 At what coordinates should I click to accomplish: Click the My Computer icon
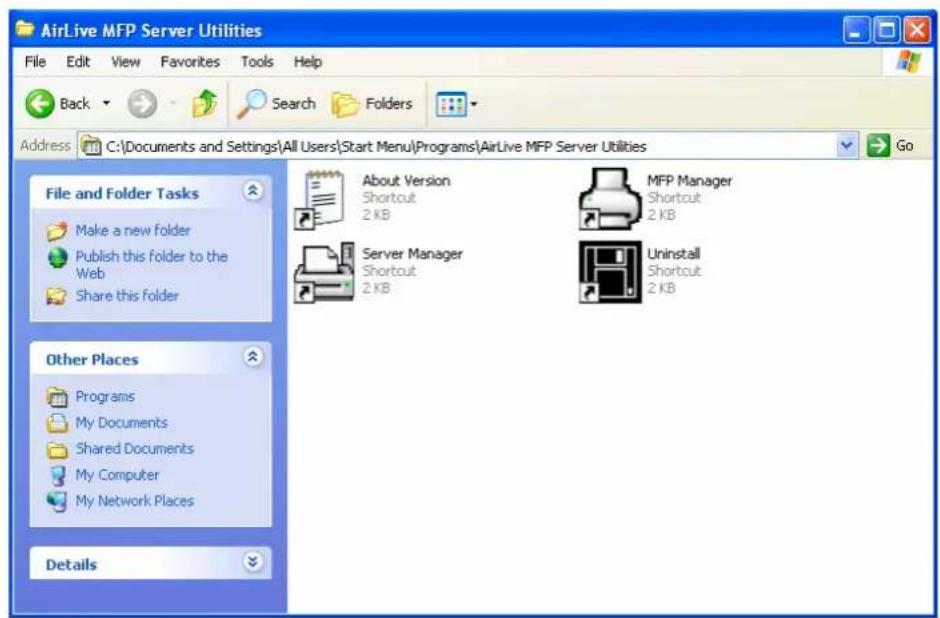(x=58, y=476)
